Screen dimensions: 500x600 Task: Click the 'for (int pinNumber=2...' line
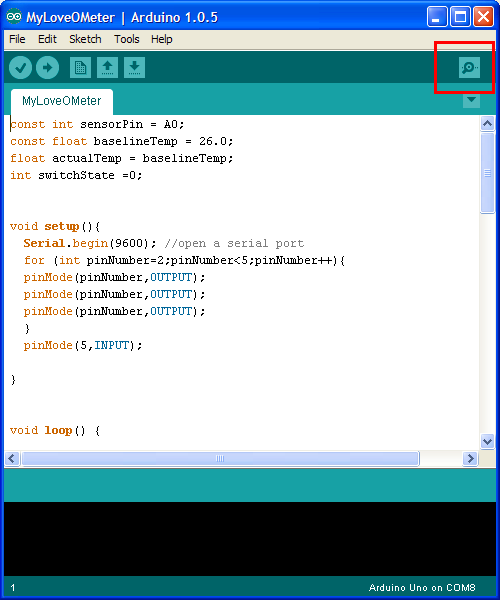(184, 261)
